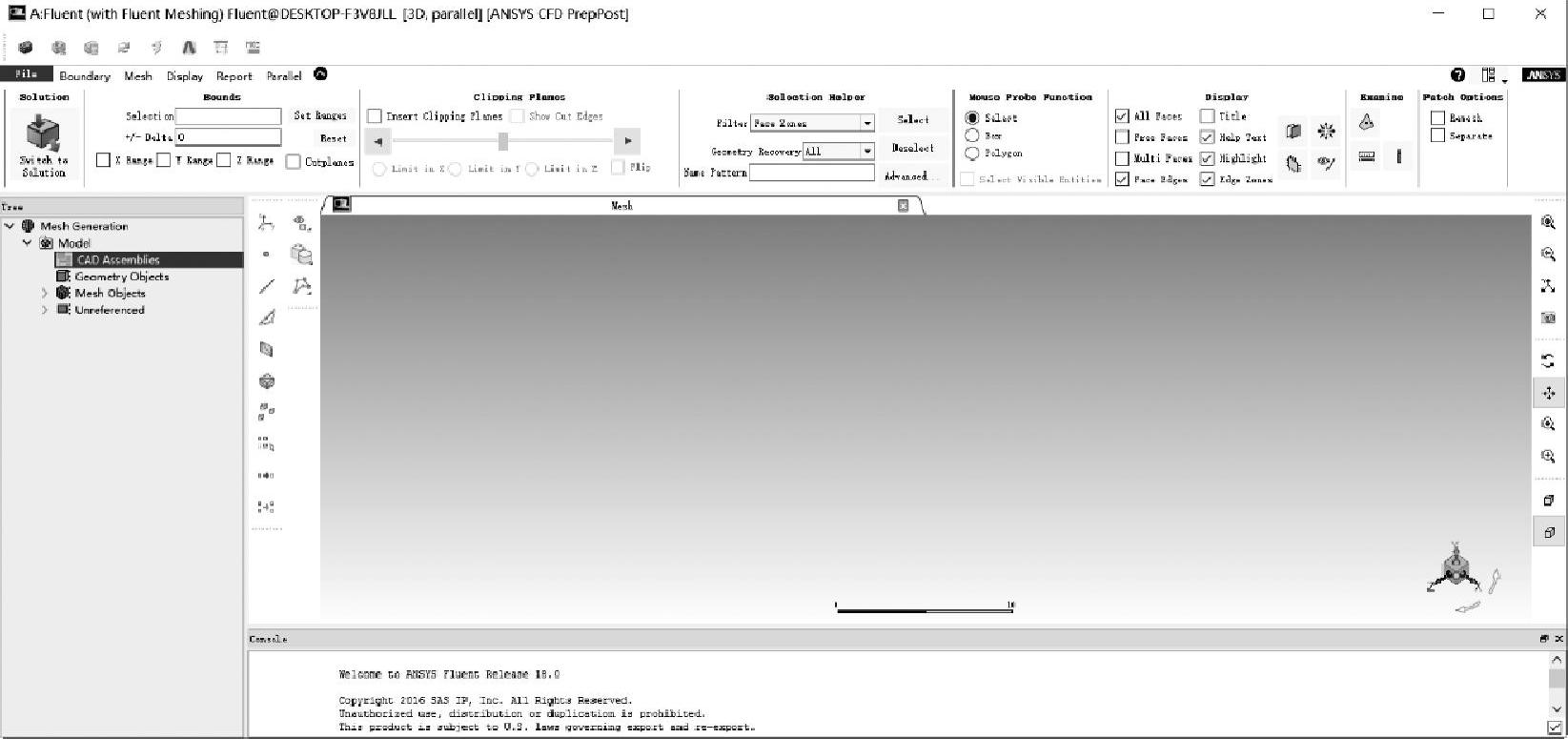1568x739 pixels.
Task: Open the Display menu
Action: (x=185, y=76)
